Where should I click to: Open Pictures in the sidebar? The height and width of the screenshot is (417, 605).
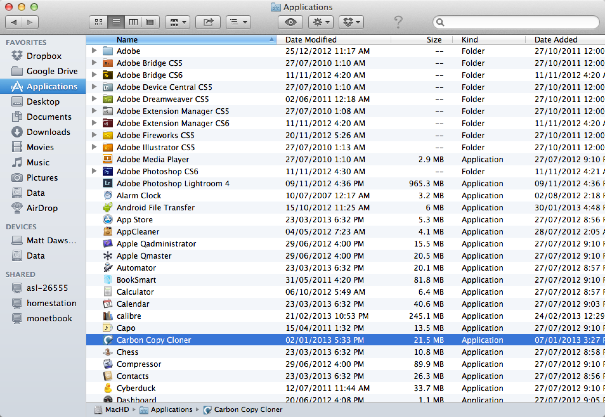tap(43, 177)
